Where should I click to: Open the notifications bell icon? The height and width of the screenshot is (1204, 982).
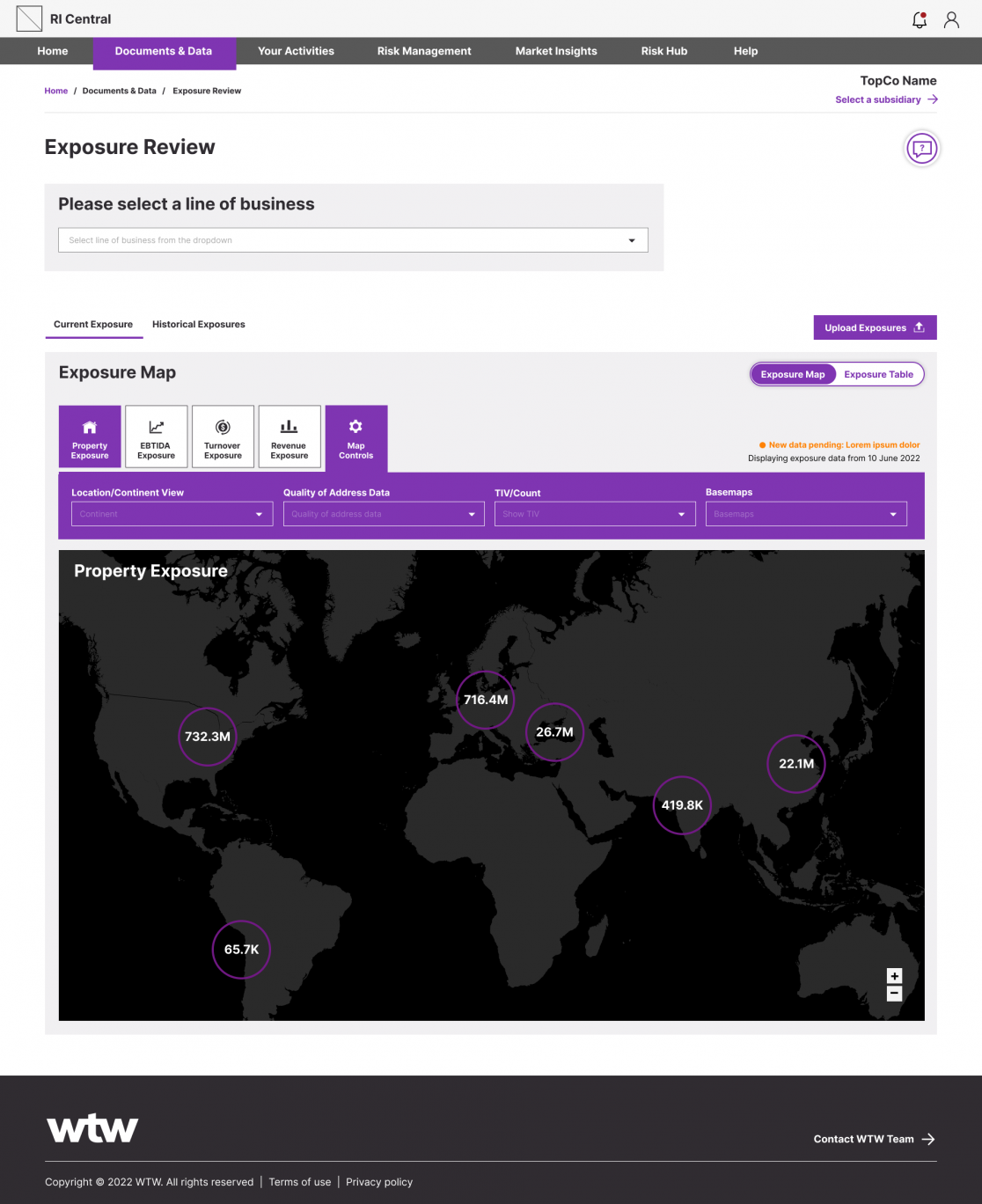920,19
